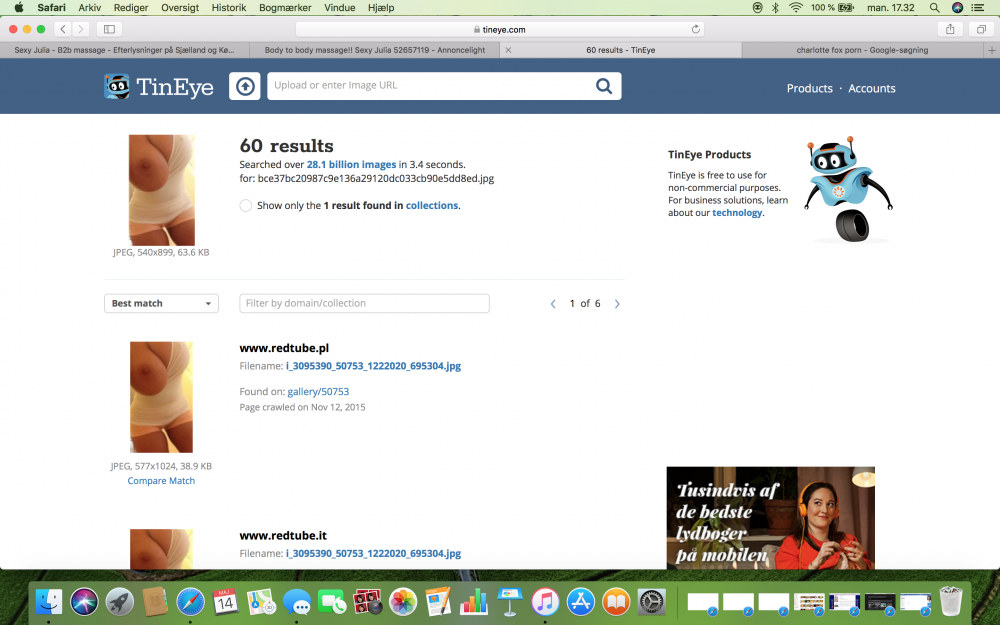Open Launchpad from the Dock
Viewport: 1000px width, 625px height.
coord(119,601)
